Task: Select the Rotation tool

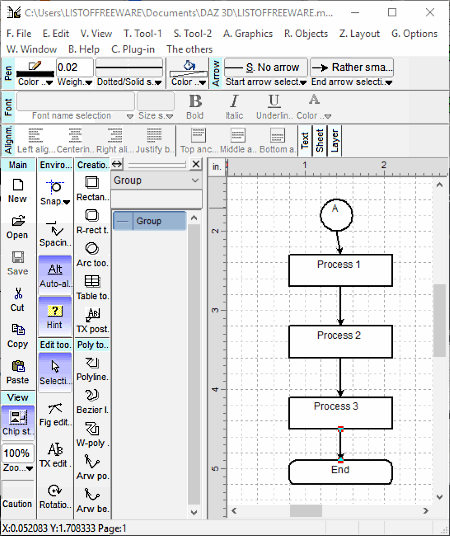Action: (55, 496)
